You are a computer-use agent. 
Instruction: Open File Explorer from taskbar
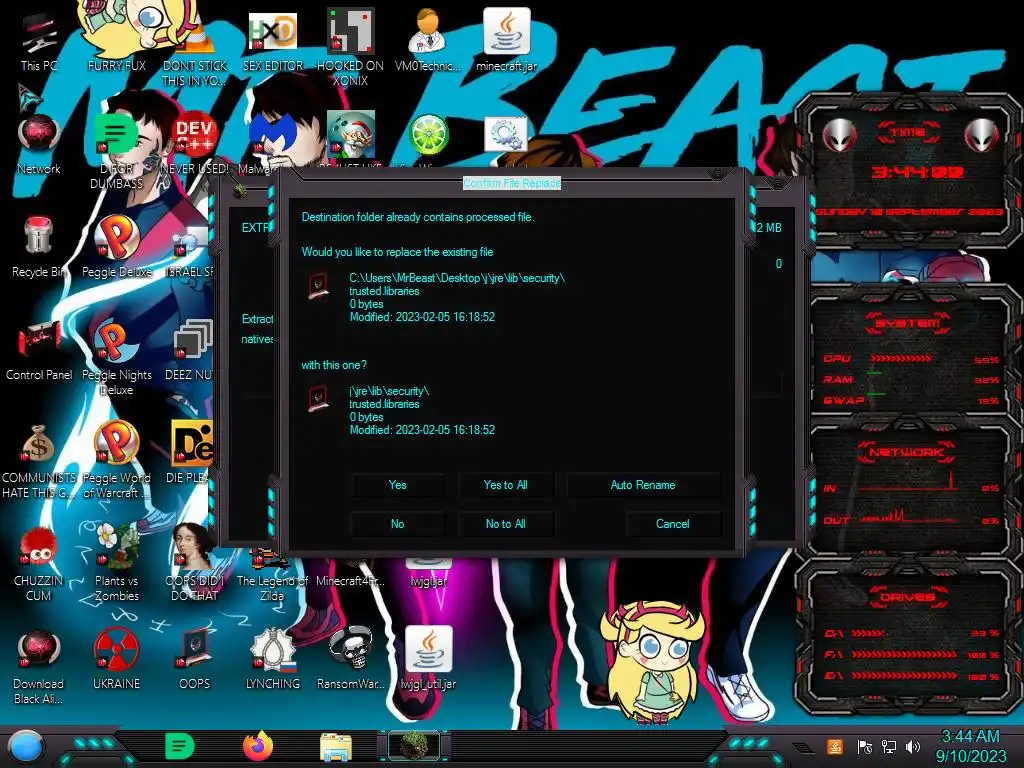point(336,747)
